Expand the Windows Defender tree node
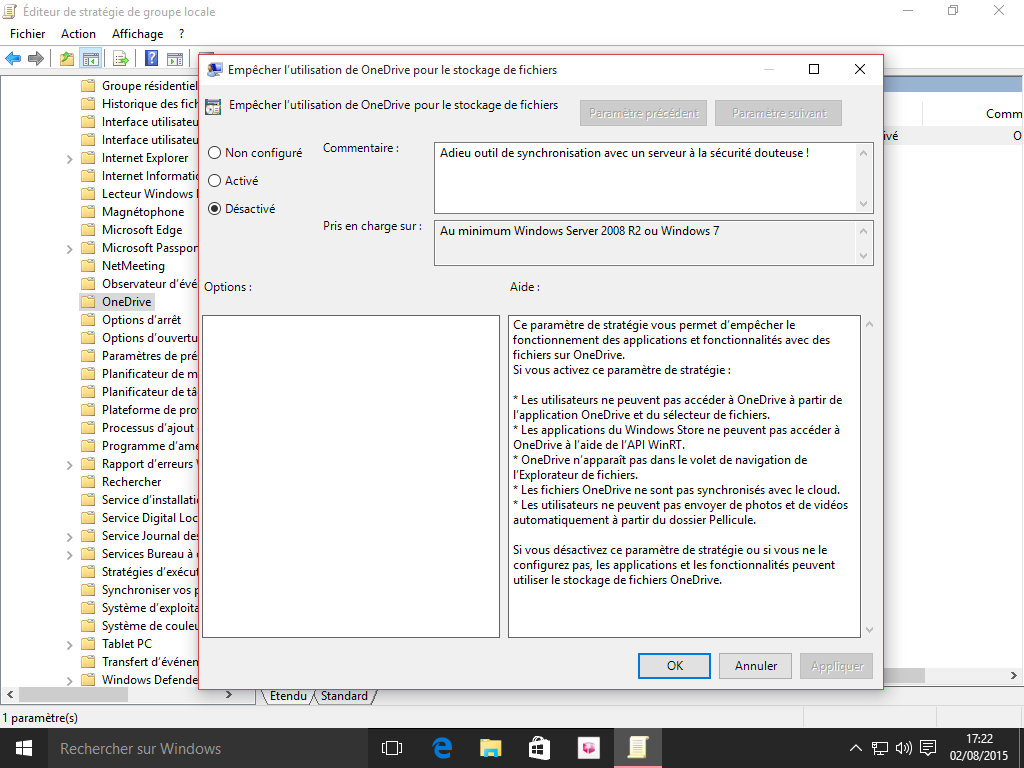Screen dimensions: 1024x768 pos(69,680)
